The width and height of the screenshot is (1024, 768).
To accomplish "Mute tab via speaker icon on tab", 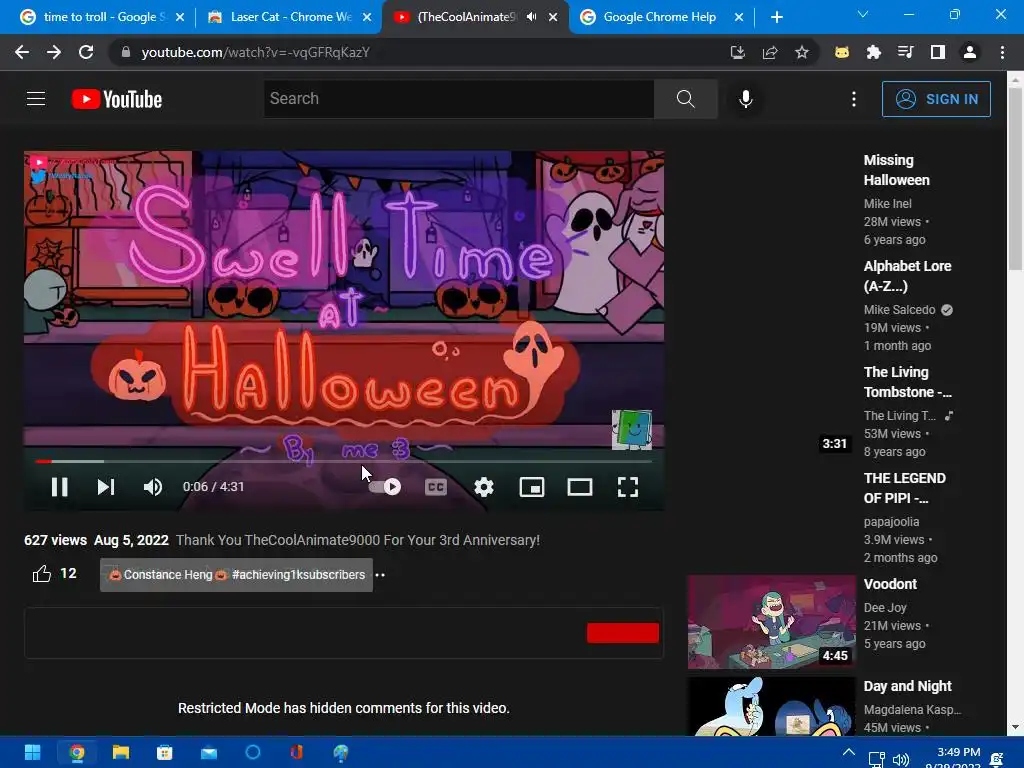I will coord(532,17).
